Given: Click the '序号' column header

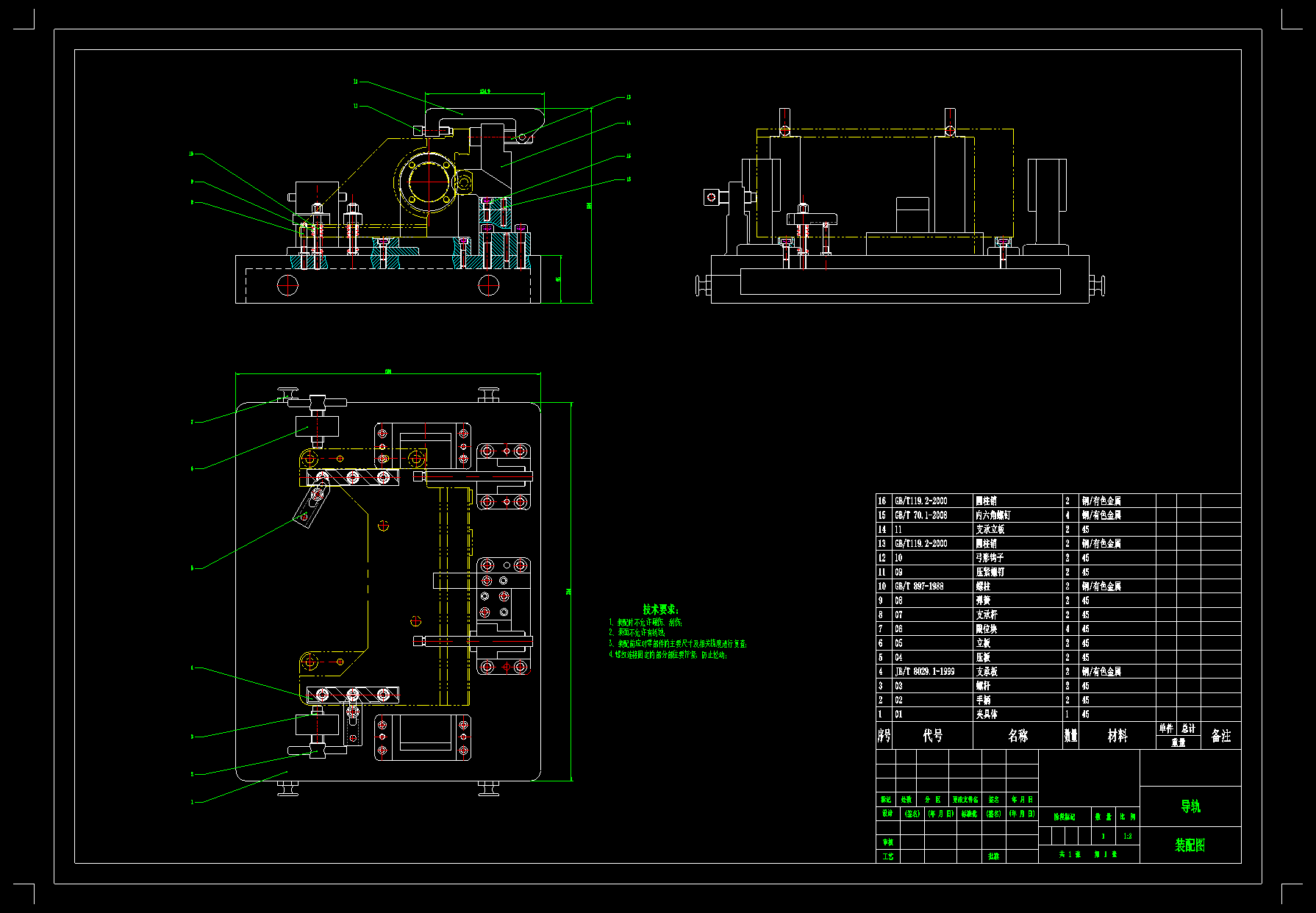Looking at the screenshot, I should 884,736.
